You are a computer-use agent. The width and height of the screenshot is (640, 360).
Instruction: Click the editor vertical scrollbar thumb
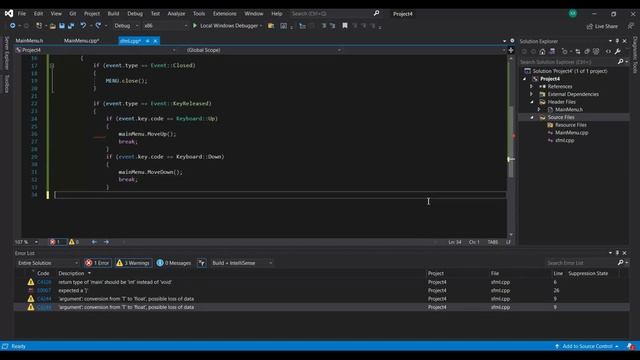pos(511,141)
